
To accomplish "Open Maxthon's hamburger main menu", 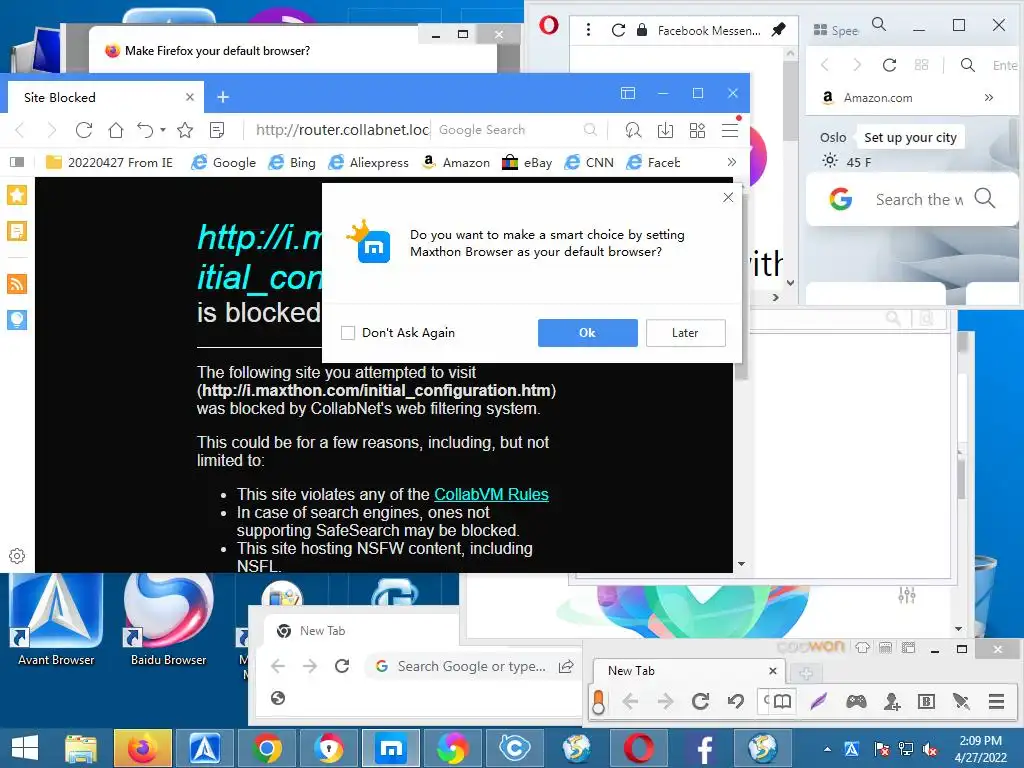I will [x=730, y=130].
